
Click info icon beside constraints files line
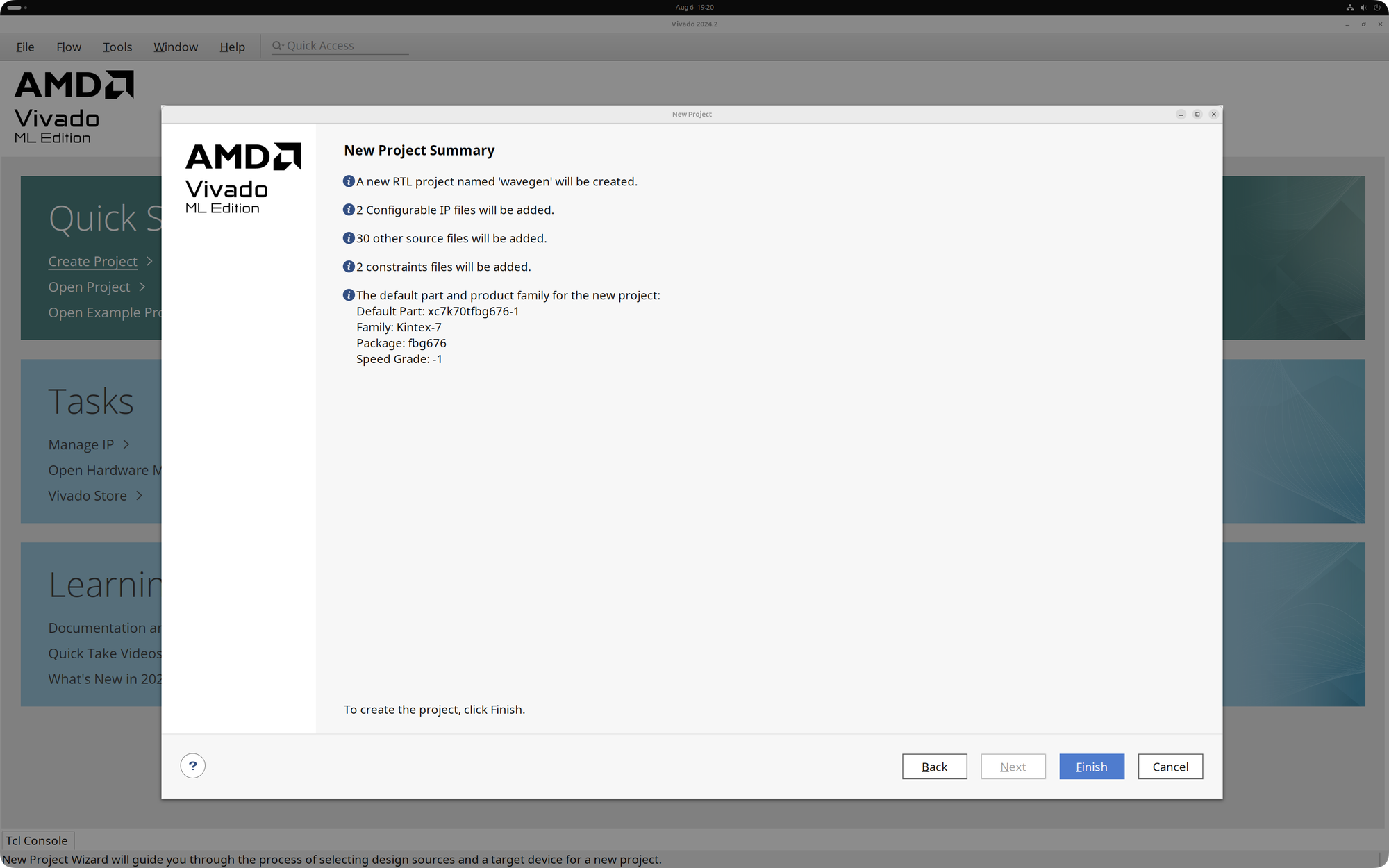[x=349, y=267]
